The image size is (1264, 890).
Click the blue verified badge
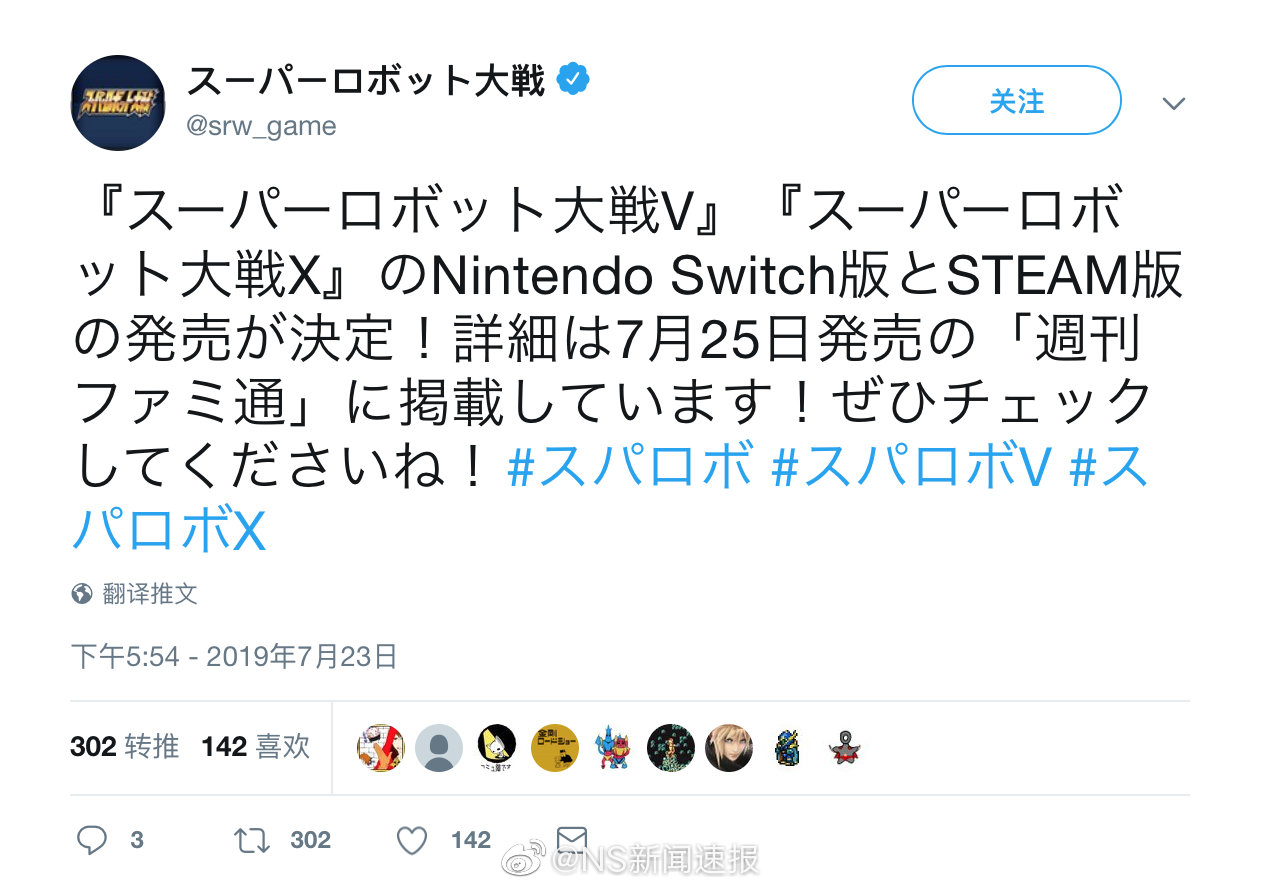point(572,80)
